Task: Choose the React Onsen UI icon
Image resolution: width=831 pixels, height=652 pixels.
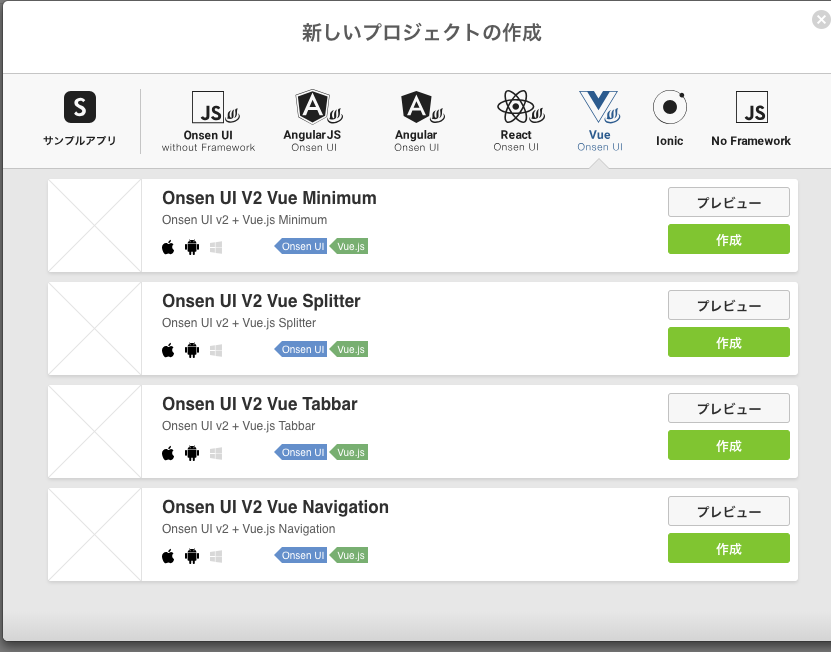Action: (520, 107)
